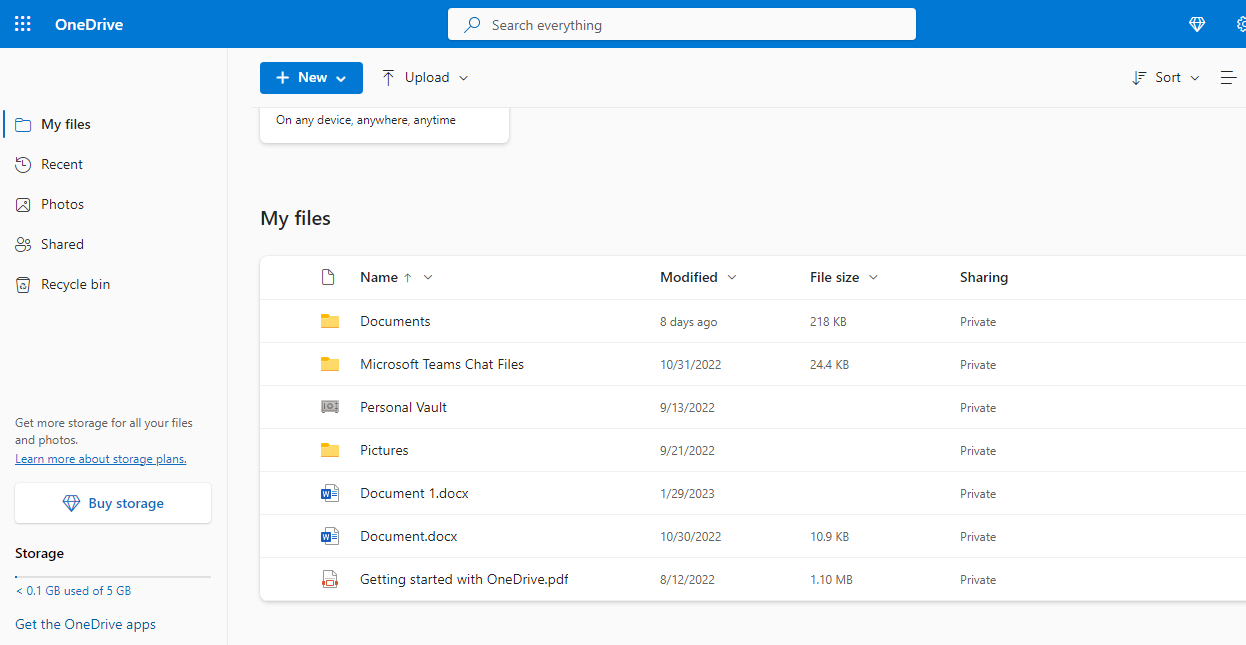The image size is (1246, 645).
Task: Open the Modified column dropdown chevron
Action: [x=732, y=278]
